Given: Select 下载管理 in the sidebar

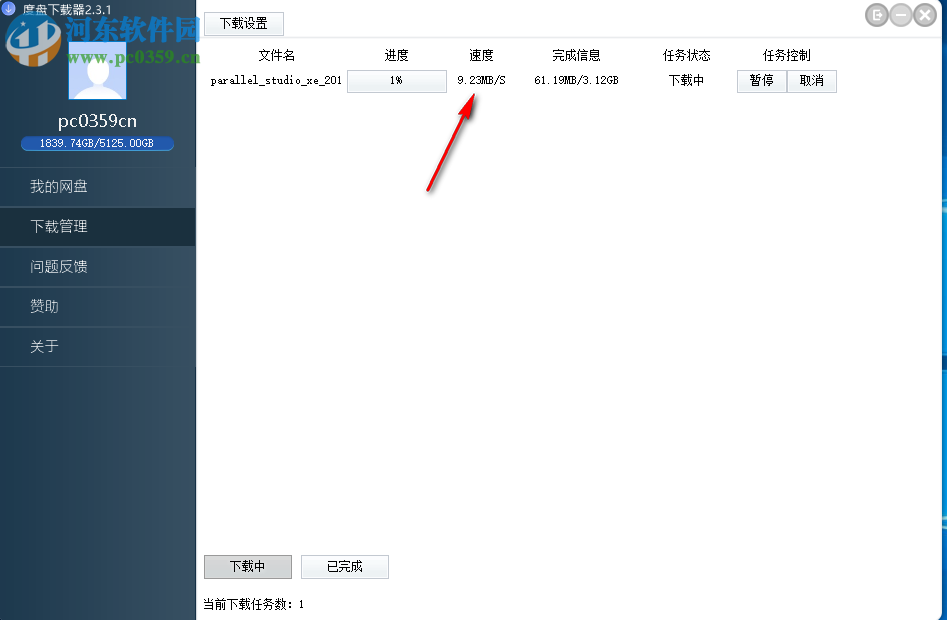Looking at the screenshot, I should coord(60,226).
